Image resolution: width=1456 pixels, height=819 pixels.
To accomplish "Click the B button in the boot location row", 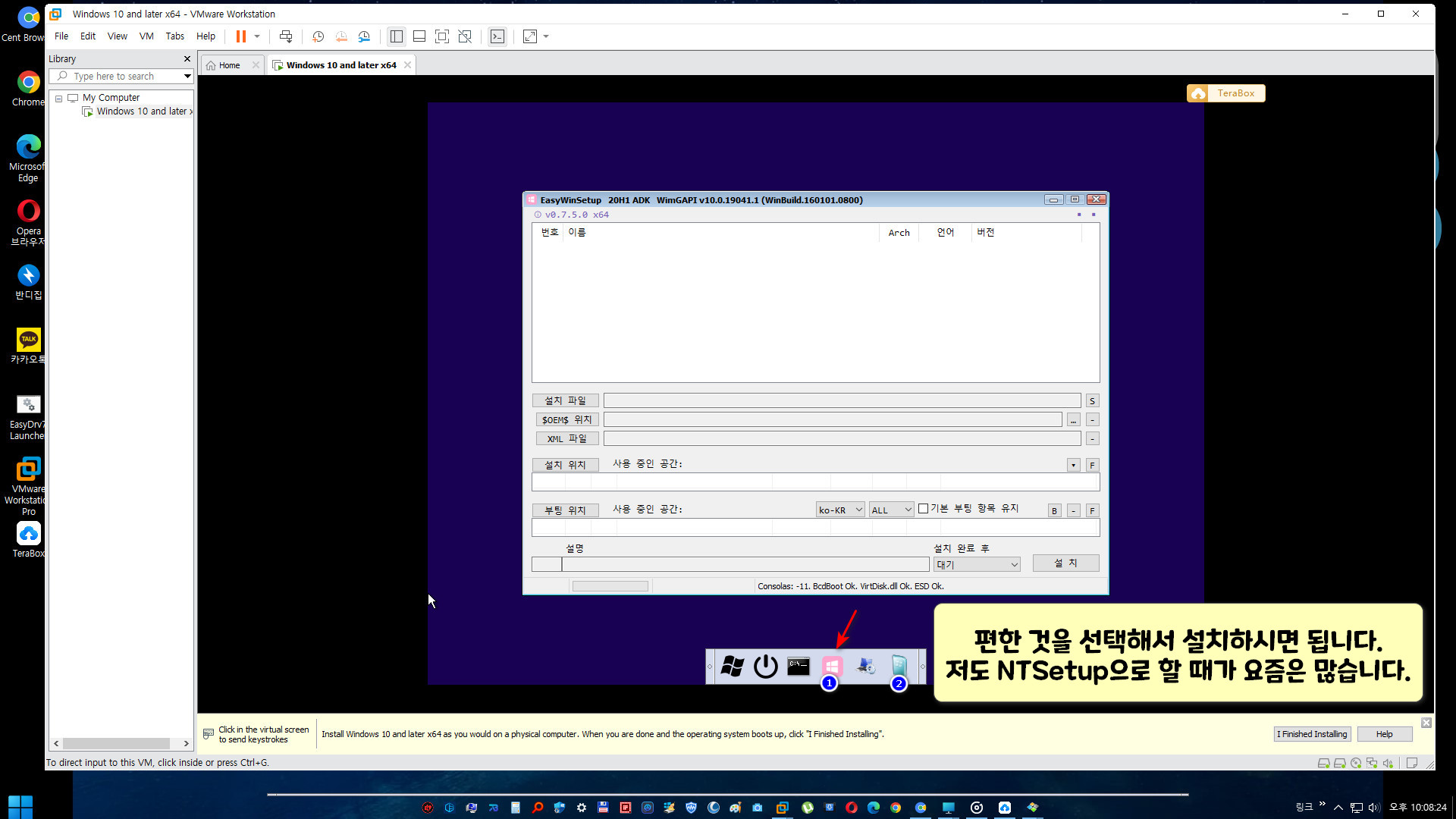I will 1054,511.
